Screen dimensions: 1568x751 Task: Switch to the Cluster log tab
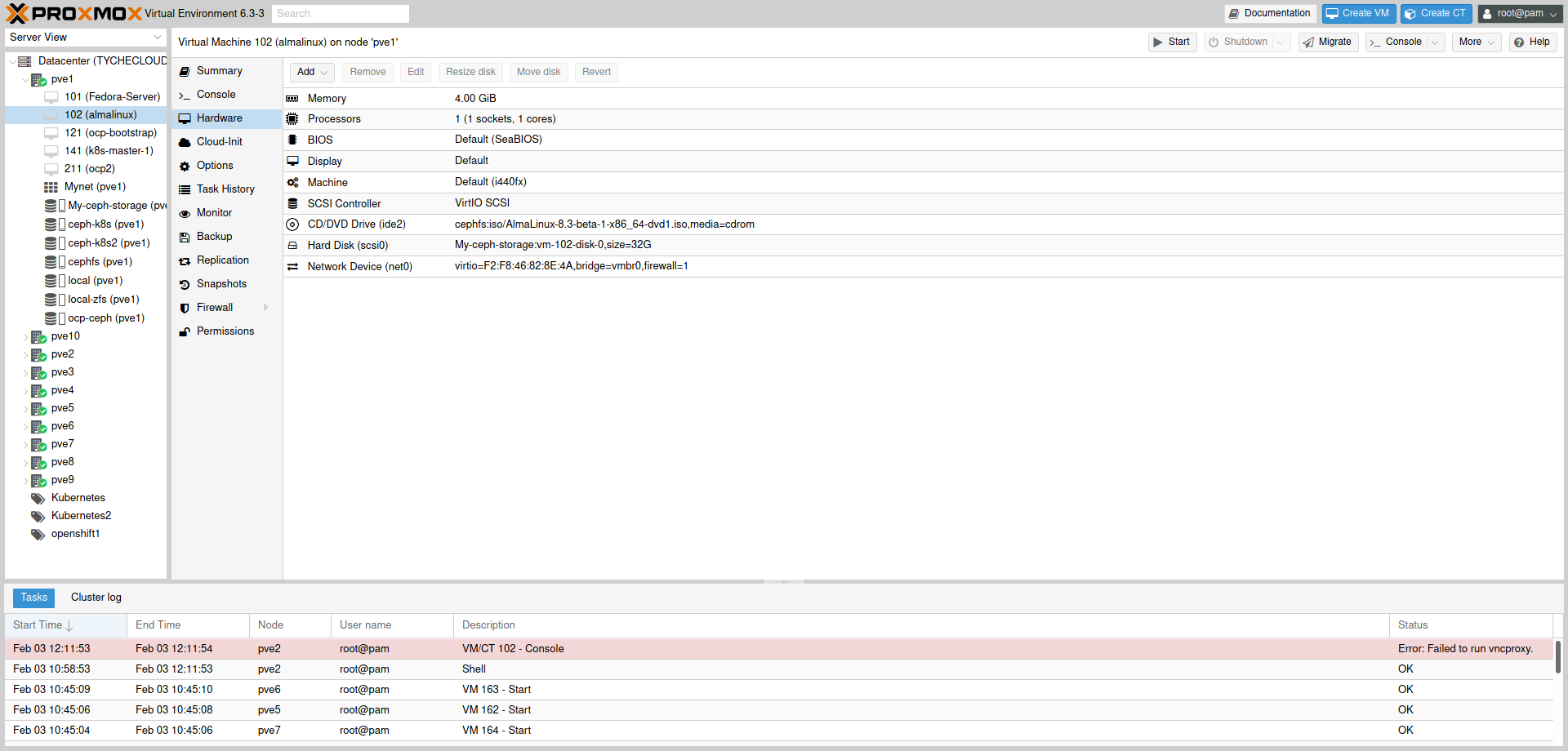(x=96, y=598)
